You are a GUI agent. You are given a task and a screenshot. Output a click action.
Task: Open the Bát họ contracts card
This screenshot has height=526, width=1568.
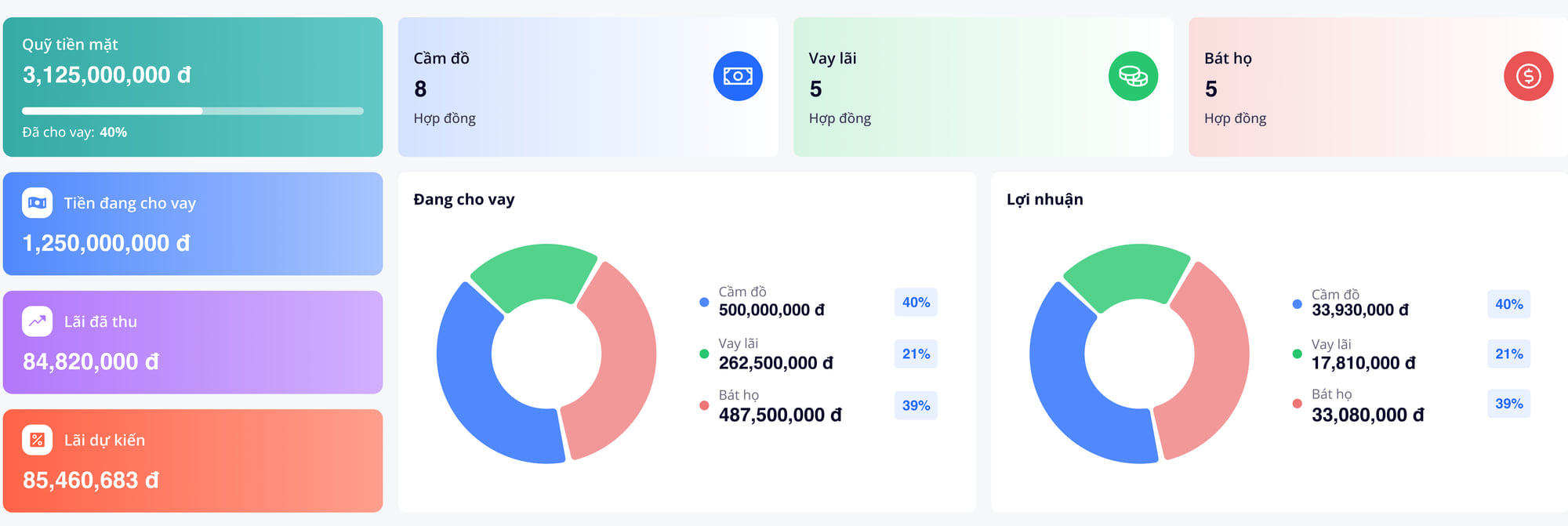point(1378,87)
